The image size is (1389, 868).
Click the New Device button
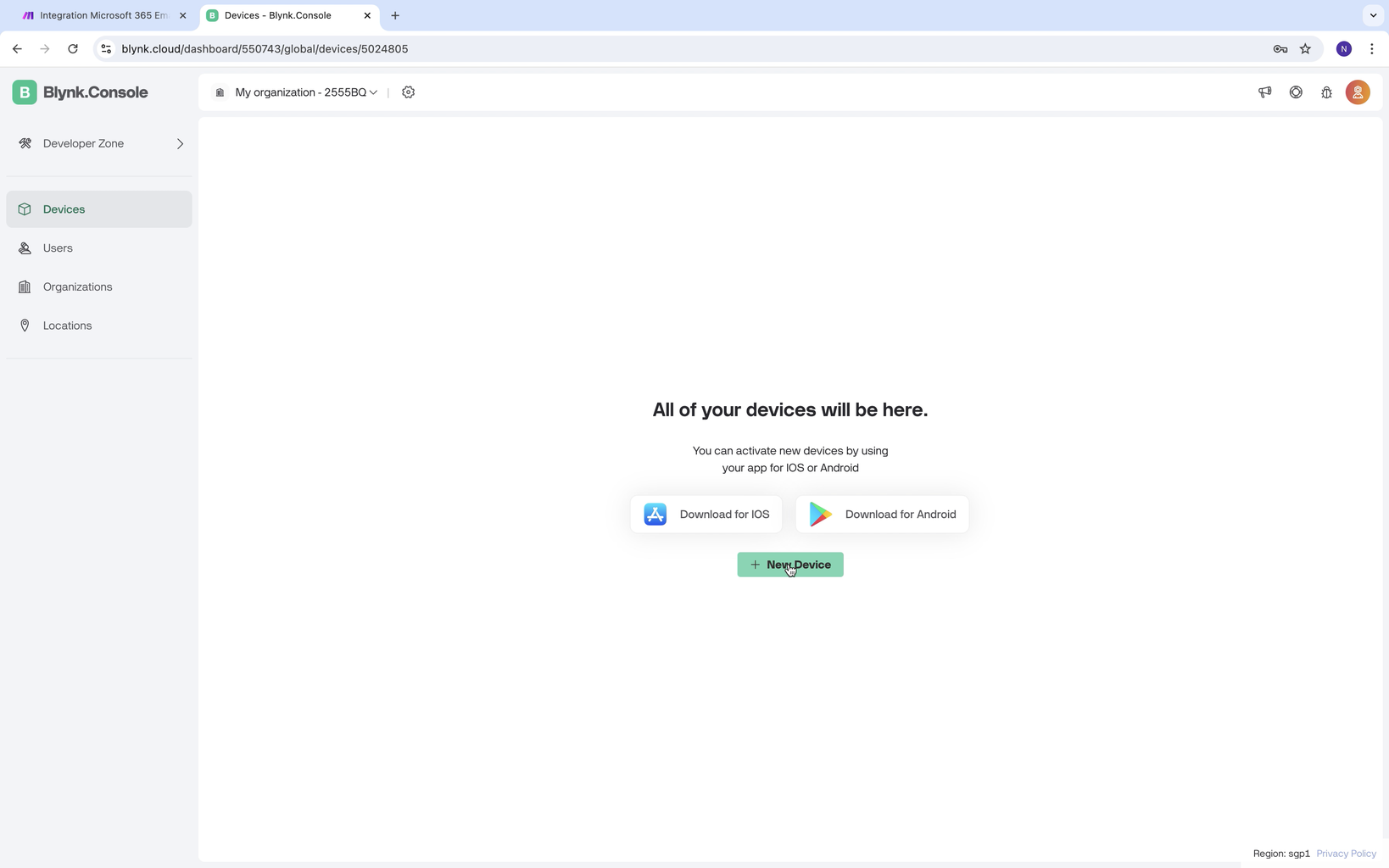pyautogui.click(x=790, y=565)
